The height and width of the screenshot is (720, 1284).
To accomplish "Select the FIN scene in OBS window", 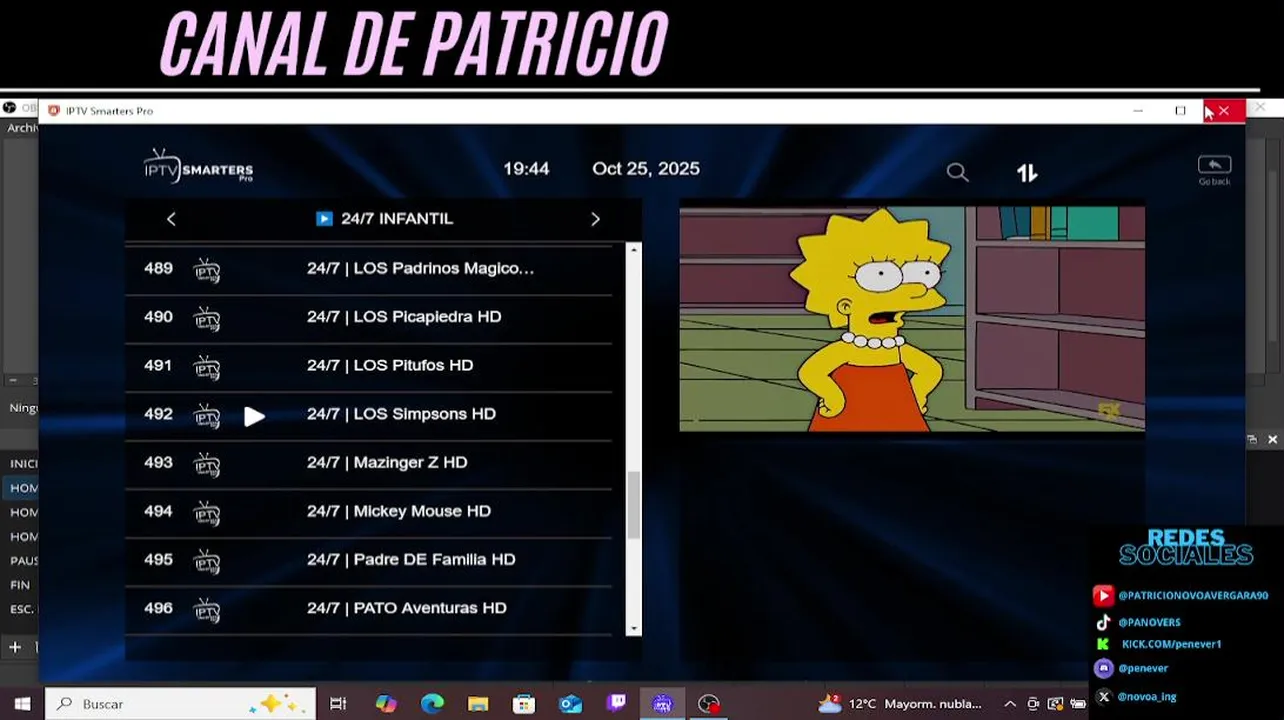I will (x=20, y=585).
